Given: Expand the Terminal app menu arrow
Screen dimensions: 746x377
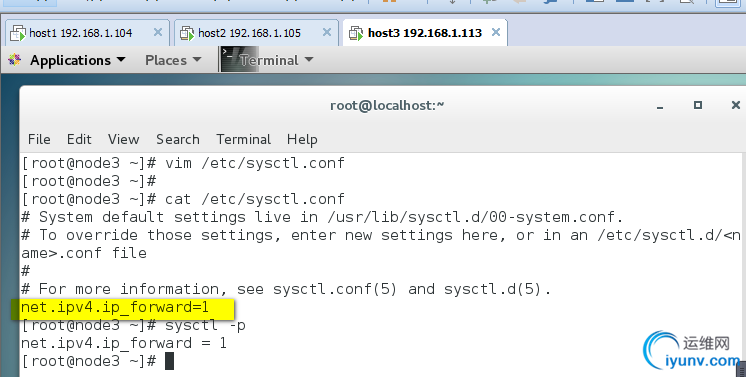Looking at the screenshot, I should pyautogui.click(x=309, y=60).
